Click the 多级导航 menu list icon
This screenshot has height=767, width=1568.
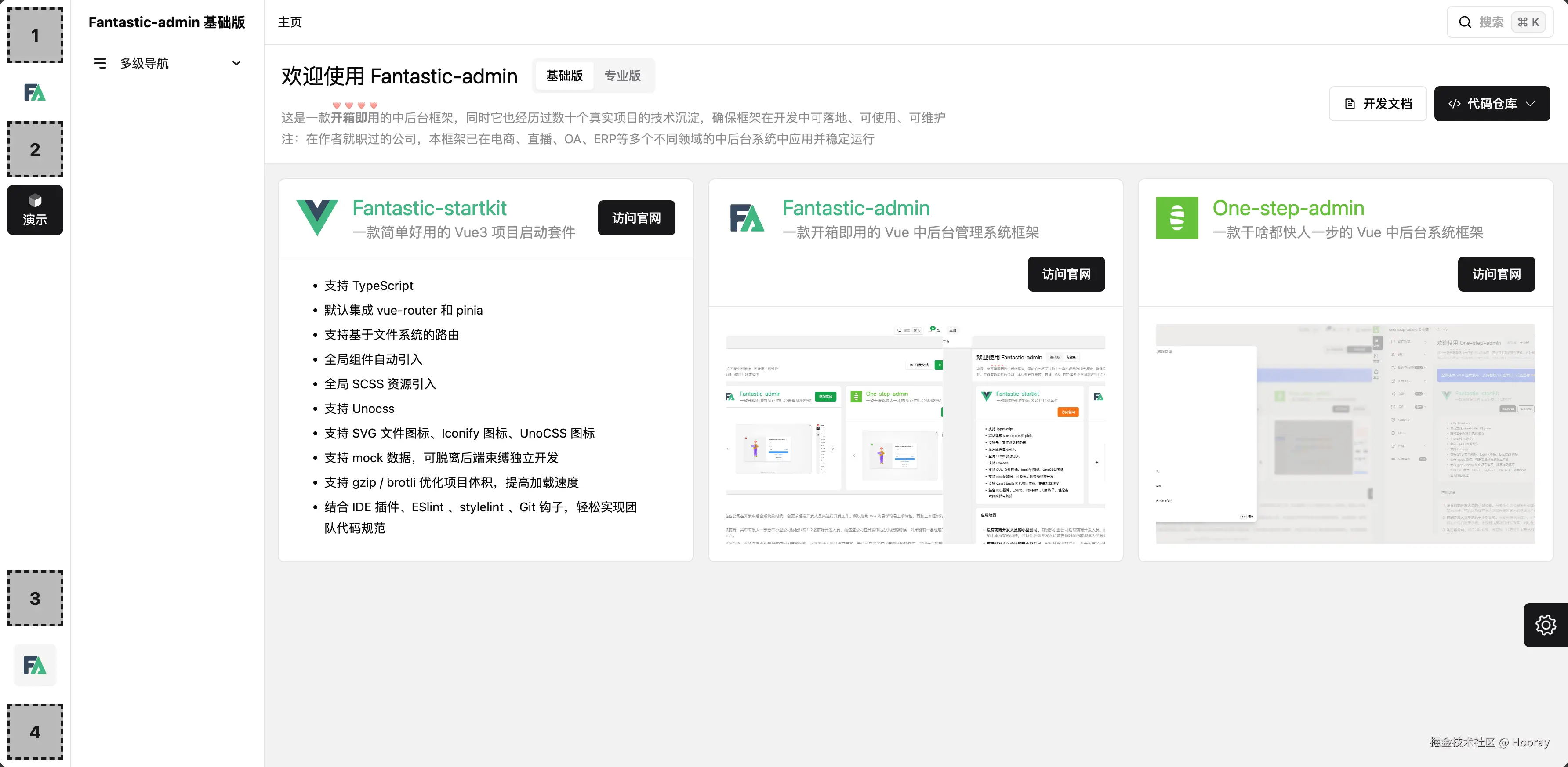point(100,63)
